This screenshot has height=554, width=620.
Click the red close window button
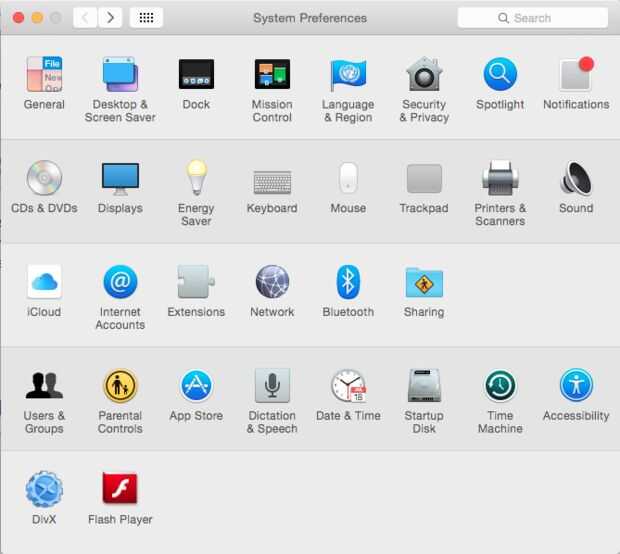coord(18,18)
